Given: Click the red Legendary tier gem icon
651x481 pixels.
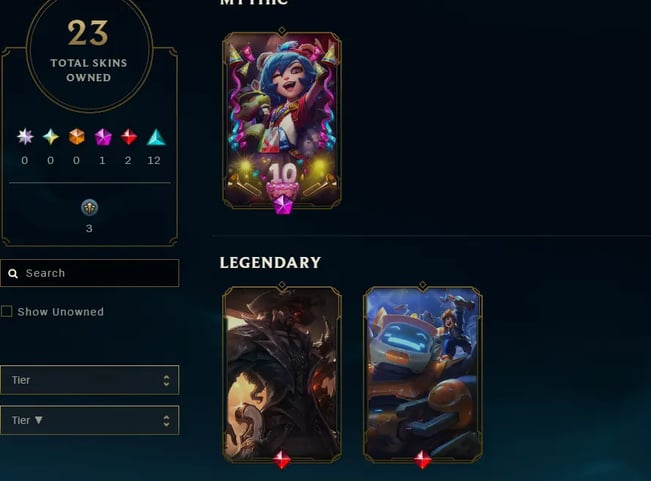Looking at the screenshot, I should coord(128,137).
